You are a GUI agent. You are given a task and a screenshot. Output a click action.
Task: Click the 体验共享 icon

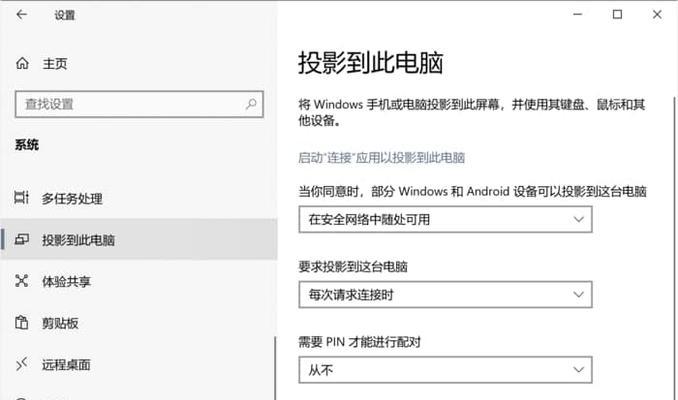click(22, 281)
